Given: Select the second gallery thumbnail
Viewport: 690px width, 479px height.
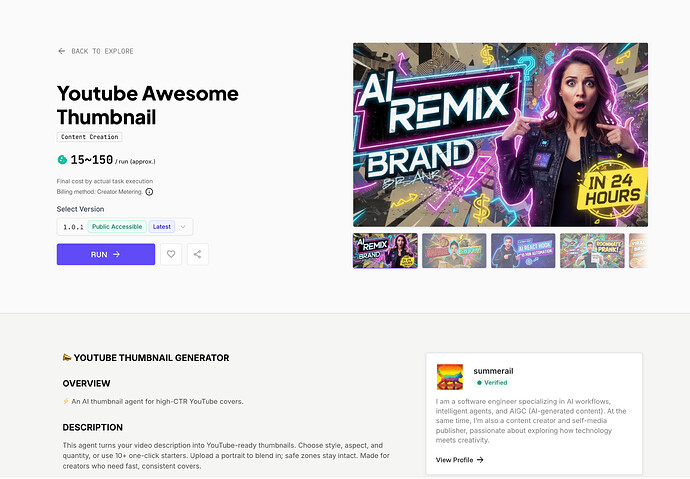Looking at the screenshot, I should pyautogui.click(x=454, y=251).
